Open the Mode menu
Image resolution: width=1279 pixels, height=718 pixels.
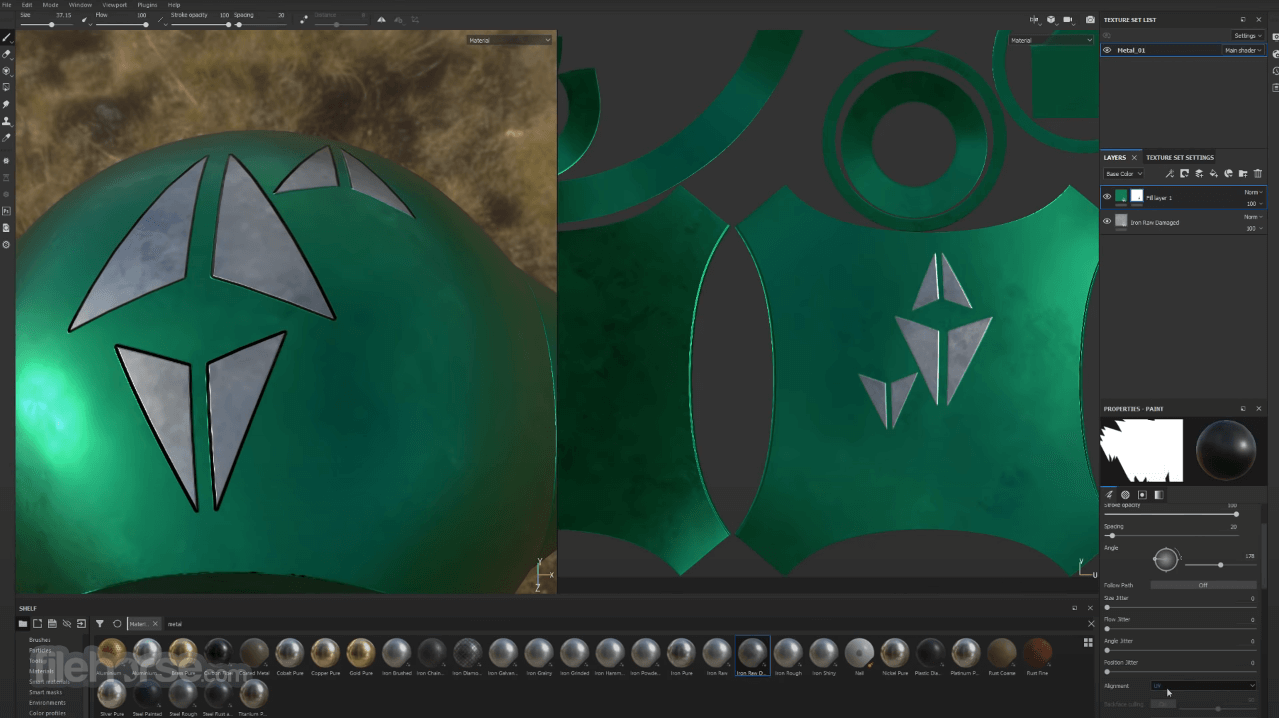click(x=50, y=5)
